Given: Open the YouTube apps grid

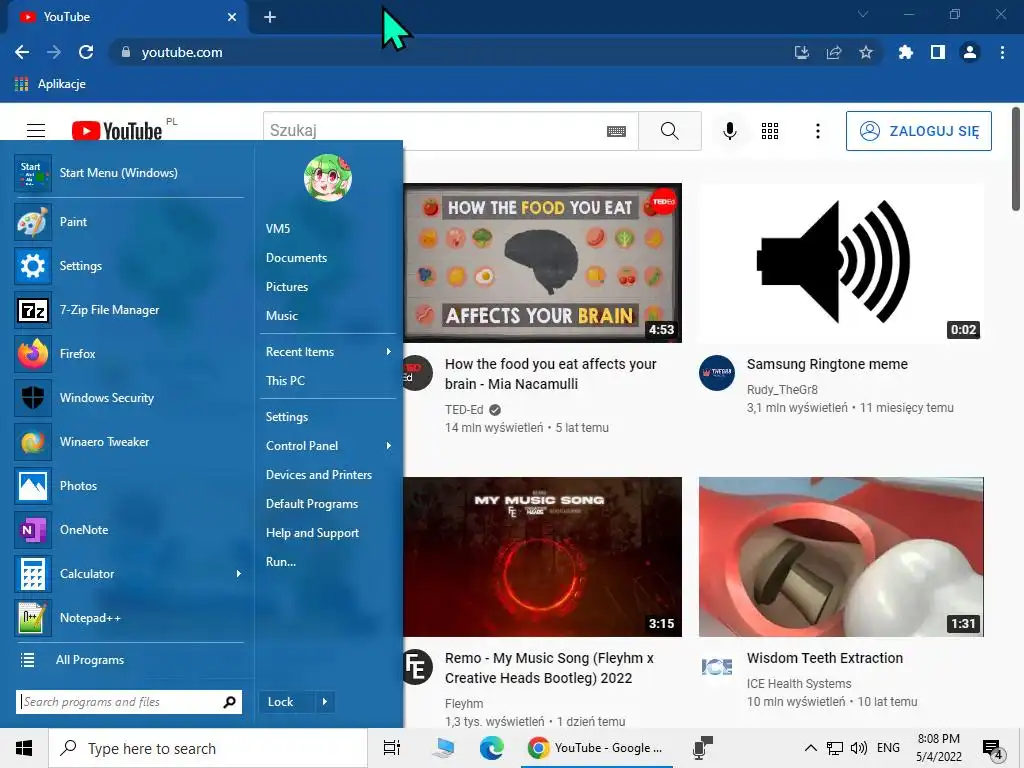Looking at the screenshot, I should coord(770,131).
